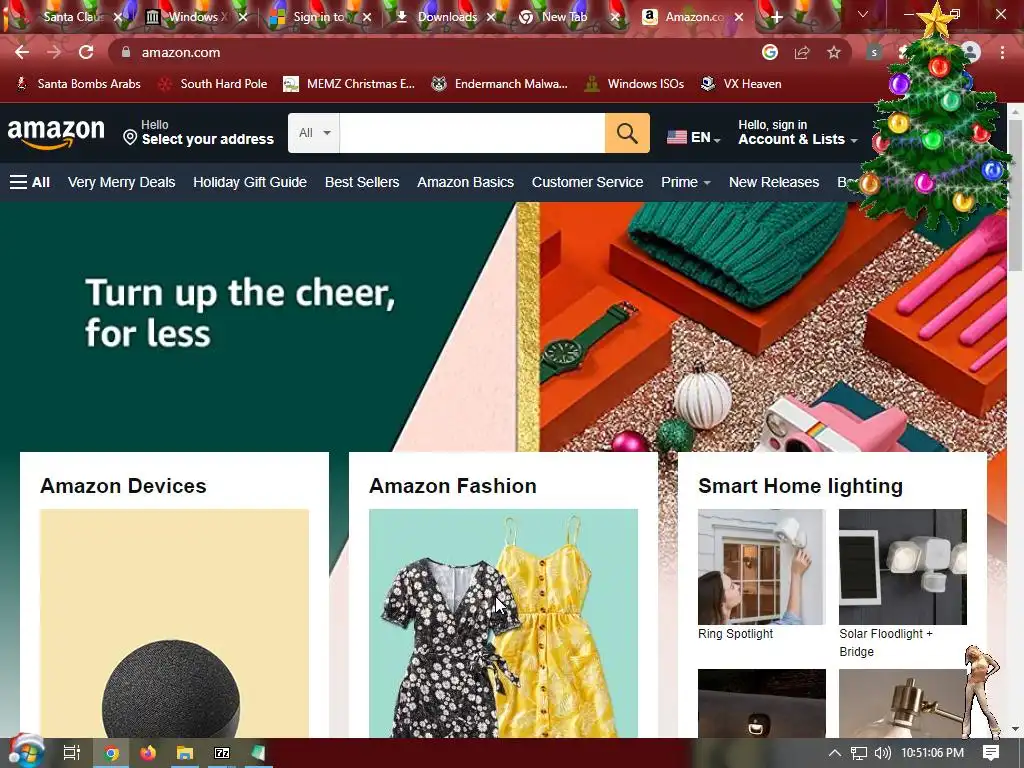
Task: Click page vertical scrollbar thumb
Action: tap(1016, 196)
